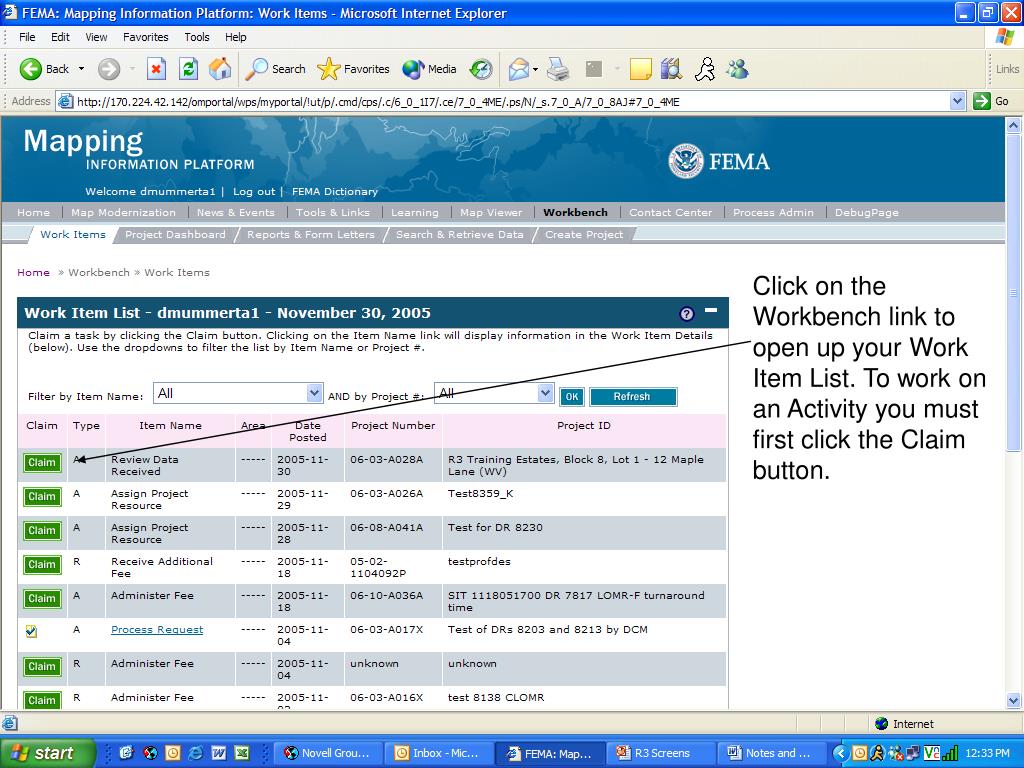Click the Edit toolbar icon (grayed)
1024x768 pixels.
click(x=594, y=69)
